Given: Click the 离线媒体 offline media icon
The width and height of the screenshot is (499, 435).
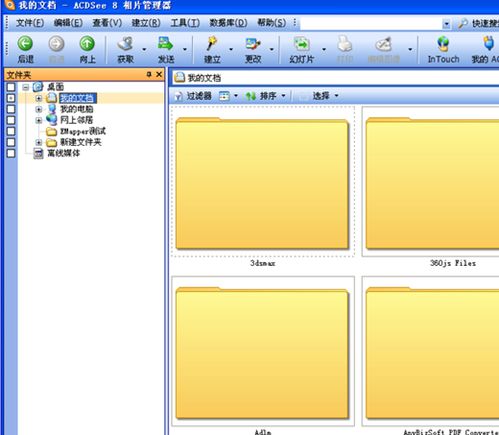Looking at the screenshot, I should coord(38,153).
